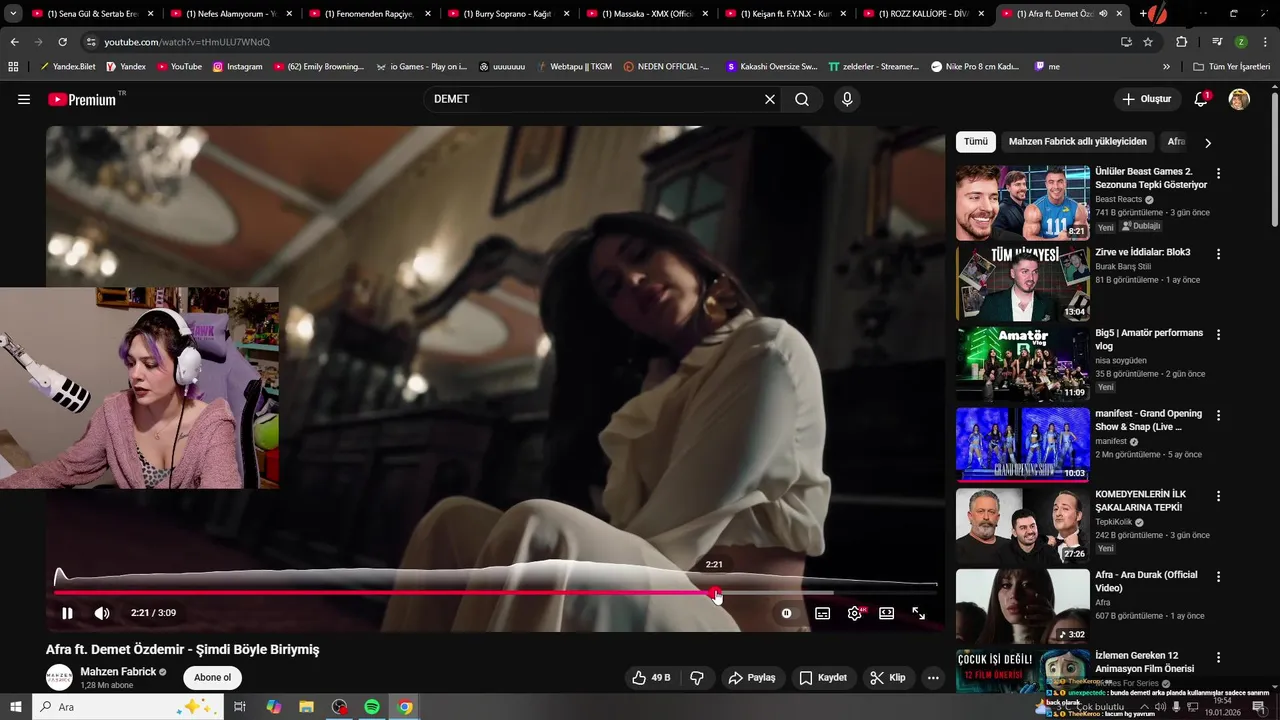Reload the page in Chrome

point(62,42)
